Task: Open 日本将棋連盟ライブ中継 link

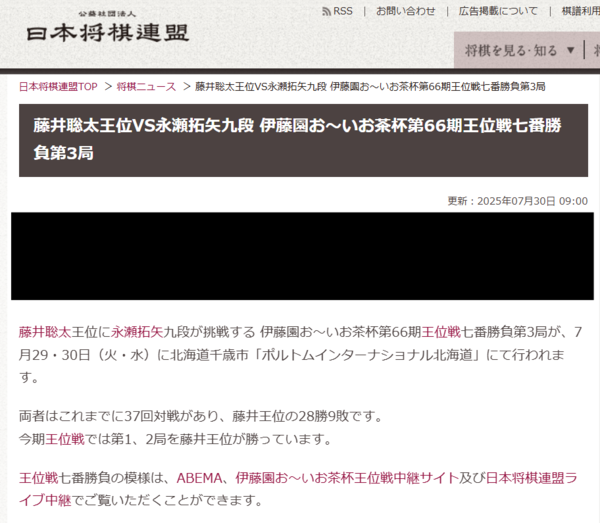Action: [x=298, y=489]
